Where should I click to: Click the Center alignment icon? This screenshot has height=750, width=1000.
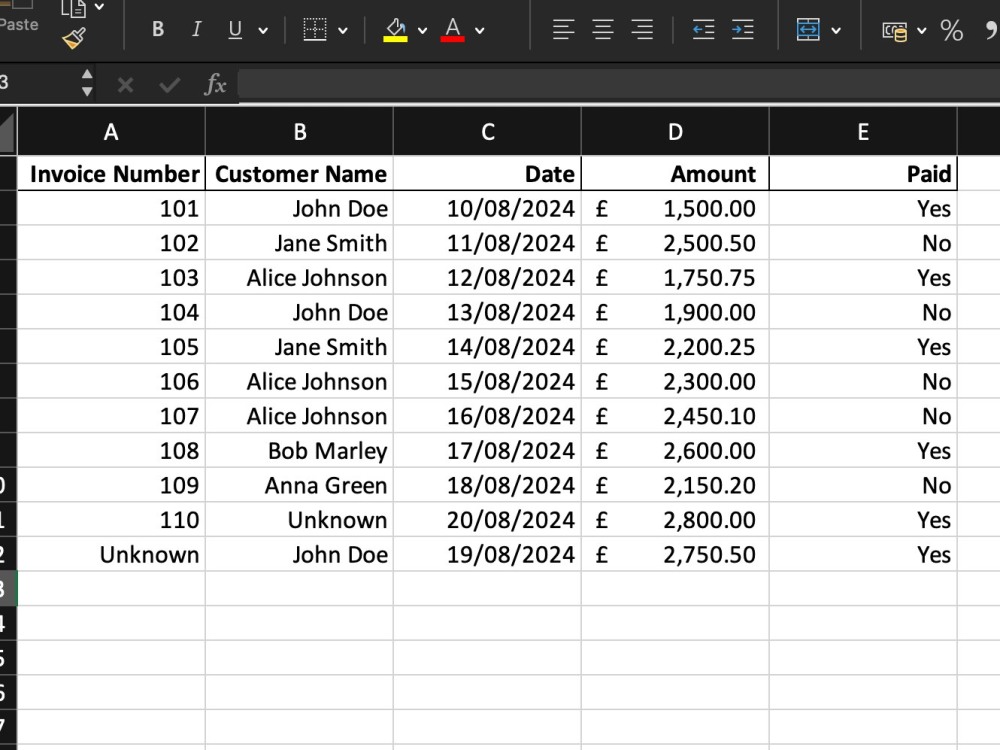click(x=602, y=29)
